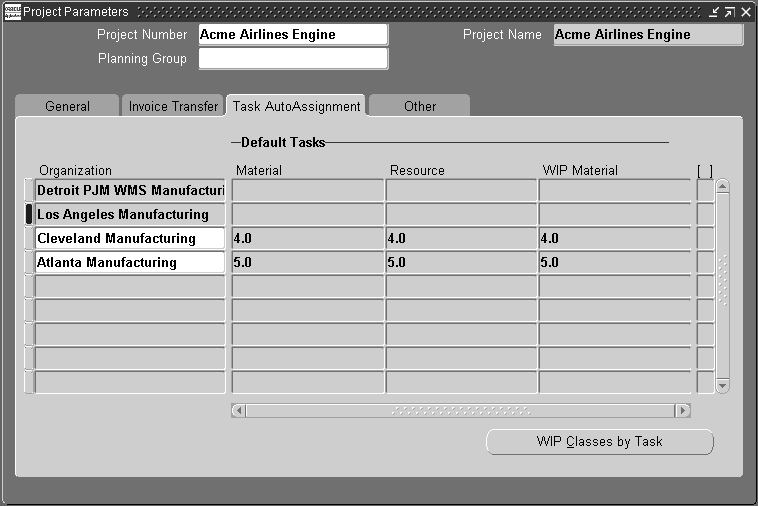Click the horizontal scrollbar thumb

coord(461,411)
